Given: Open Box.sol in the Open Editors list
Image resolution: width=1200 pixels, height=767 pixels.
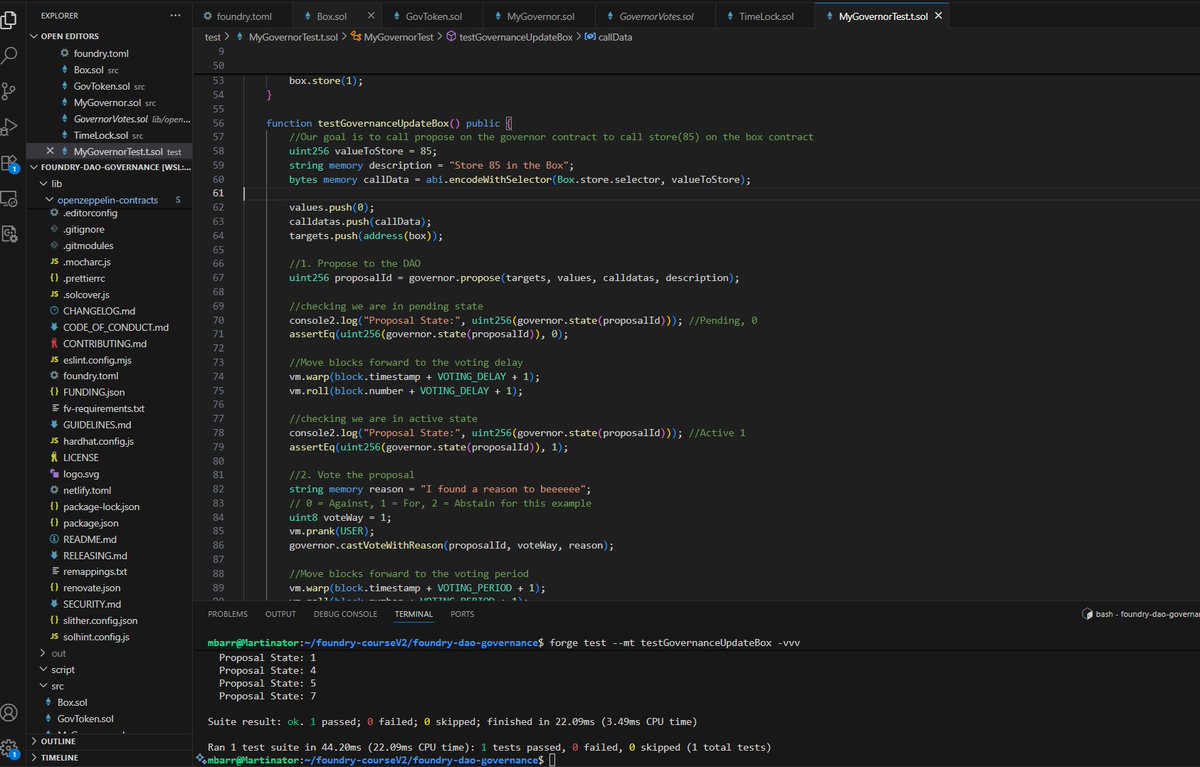Looking at the screenshot, I should click(90, 69).
